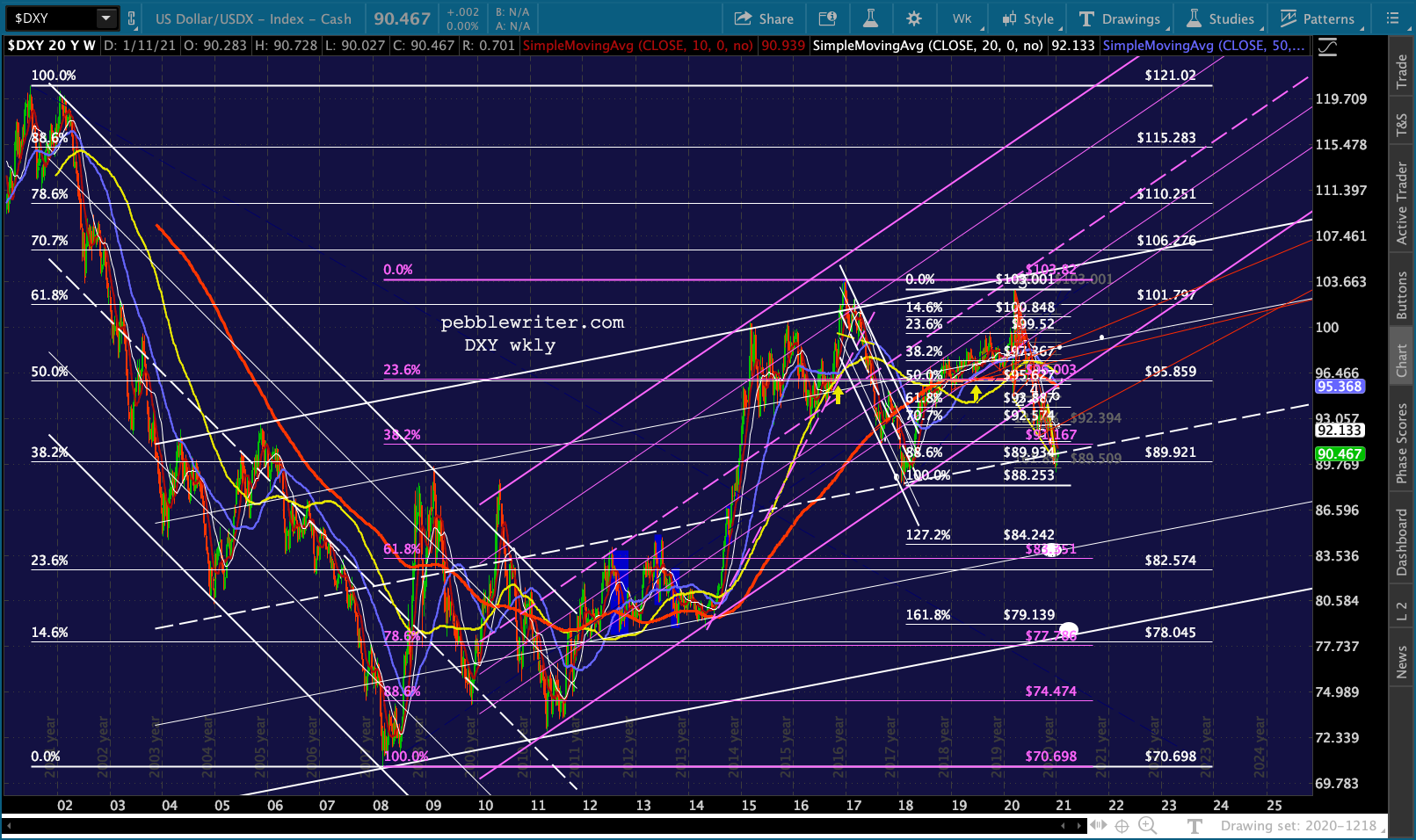The height and width of the screenshot is (840, 1416).
Task: Switch to the Trade side tab
Action: coord(1402,71)
